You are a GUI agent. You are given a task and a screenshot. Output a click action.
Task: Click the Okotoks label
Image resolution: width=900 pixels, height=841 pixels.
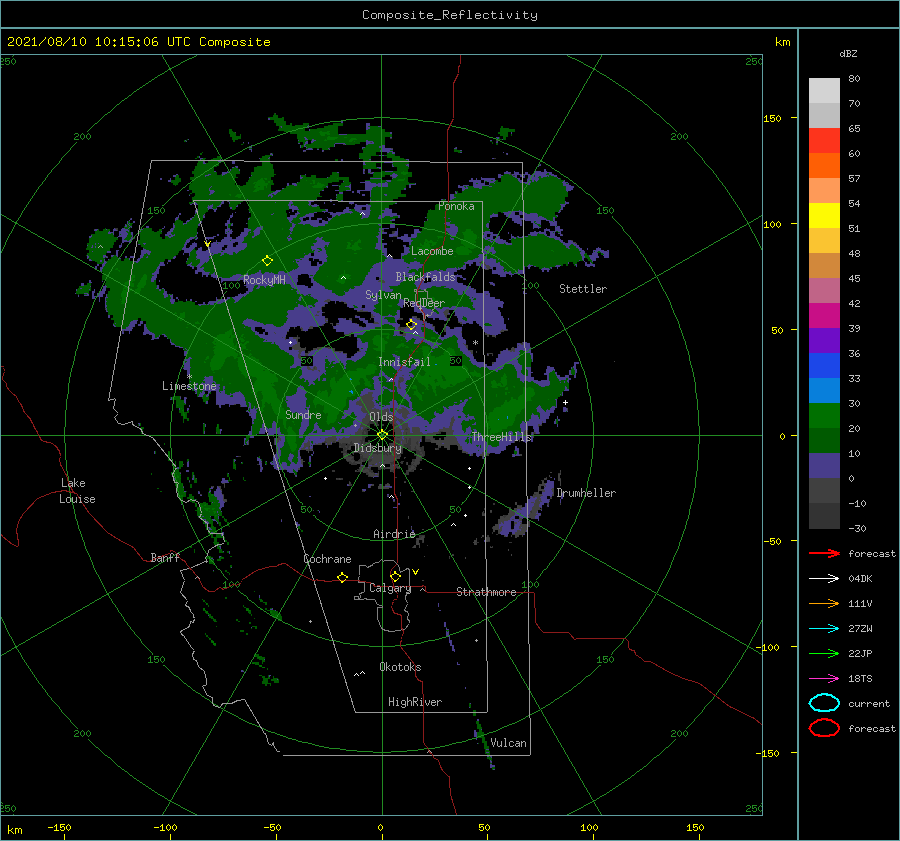point(400,667)
